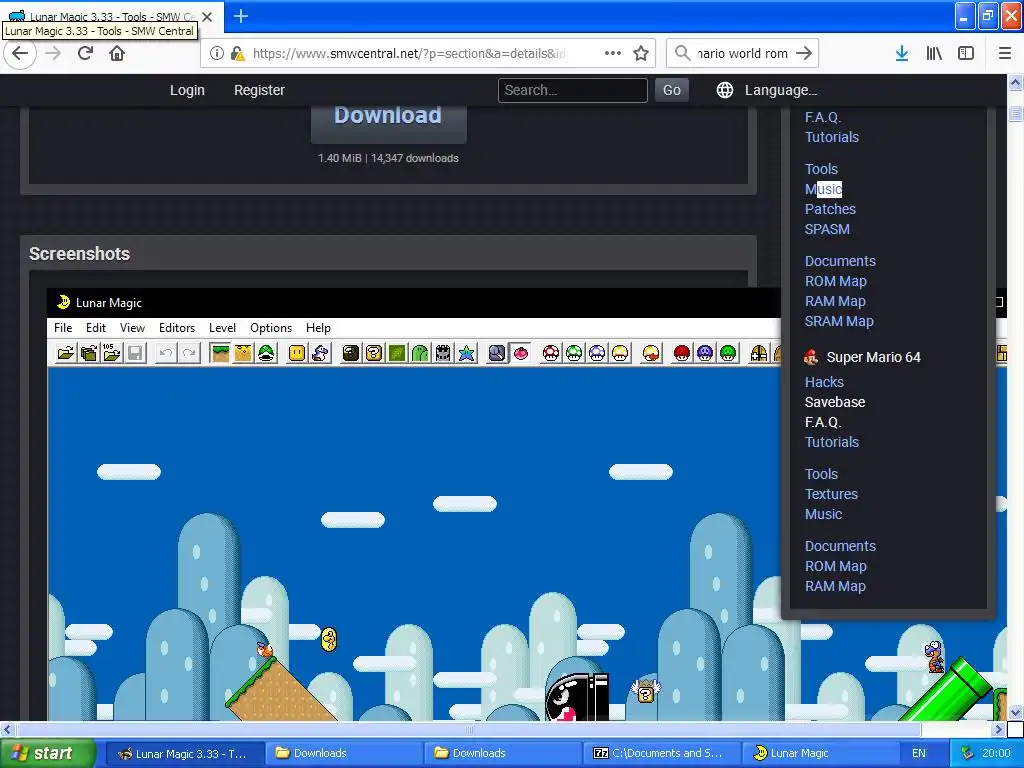The height and width of the screenshot is (768, 1024).
Task: Switch to 'C:\Documents and S...' taskbar button
Action: click(x=661, y=753)
